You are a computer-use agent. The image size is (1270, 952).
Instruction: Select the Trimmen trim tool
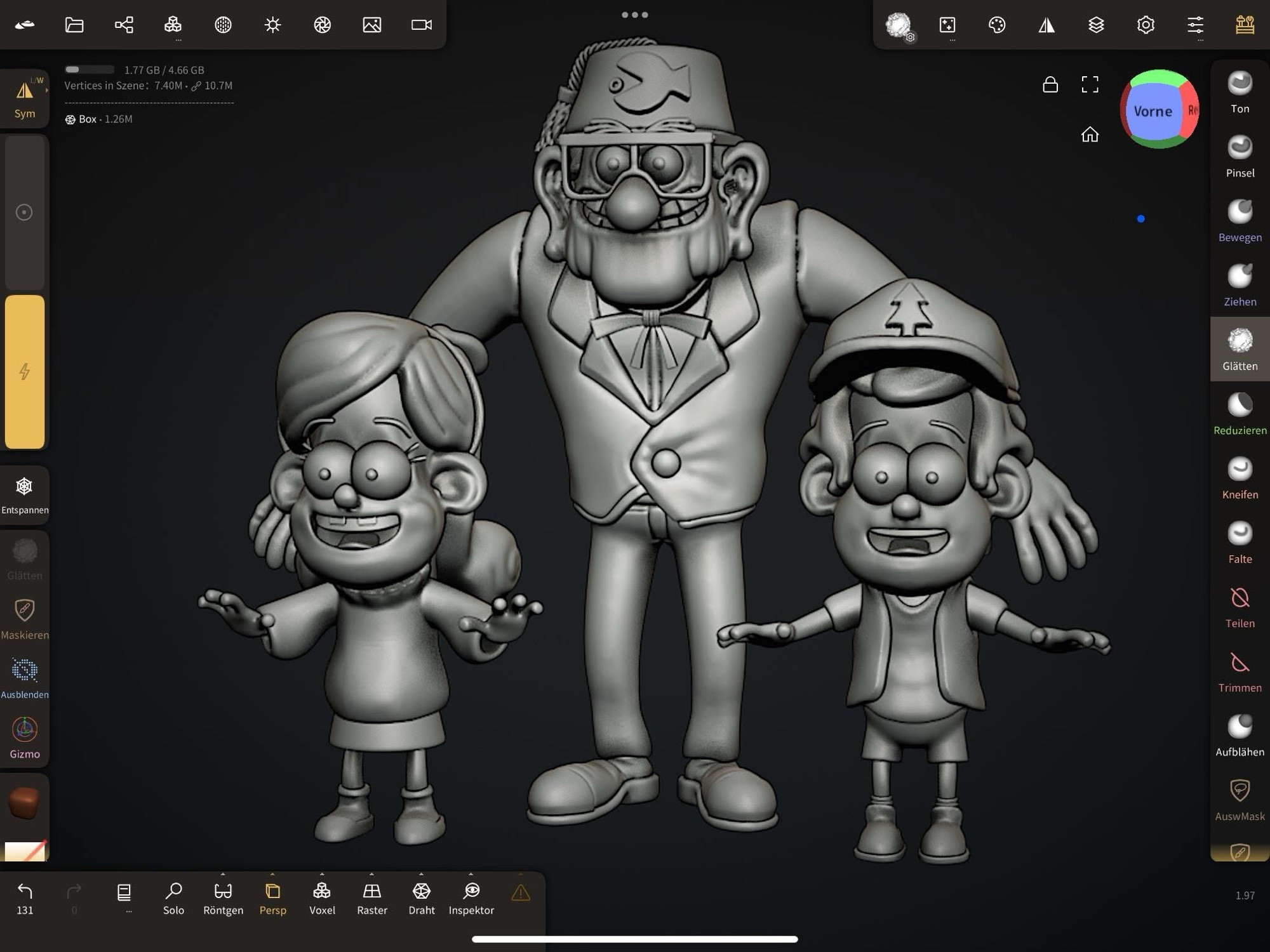pos(1240,671)
